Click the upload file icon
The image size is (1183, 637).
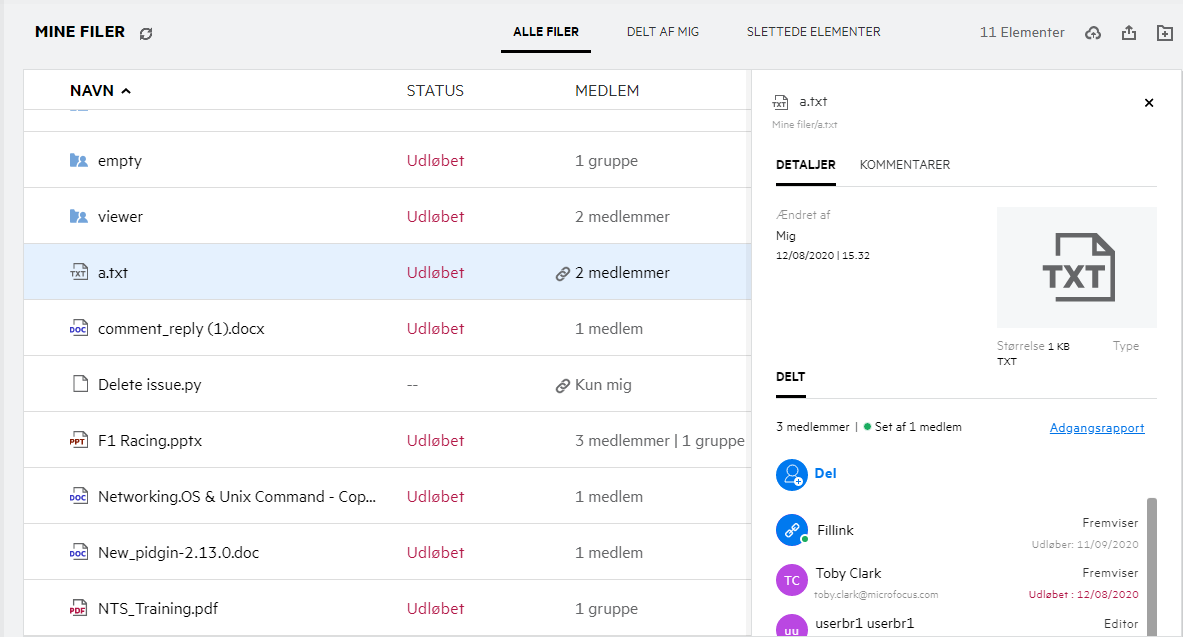pyautogui.click(x=1129, y=33)
